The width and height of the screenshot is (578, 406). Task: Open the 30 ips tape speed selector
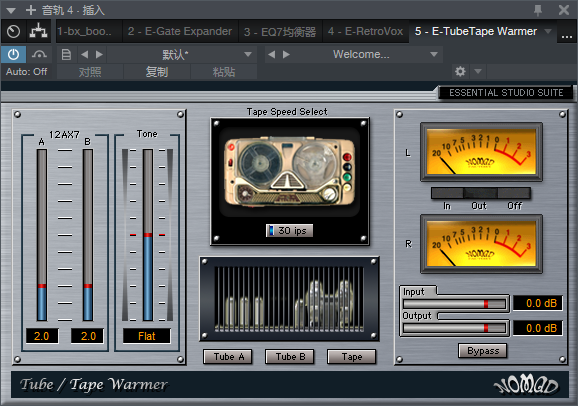coord(289,230)
